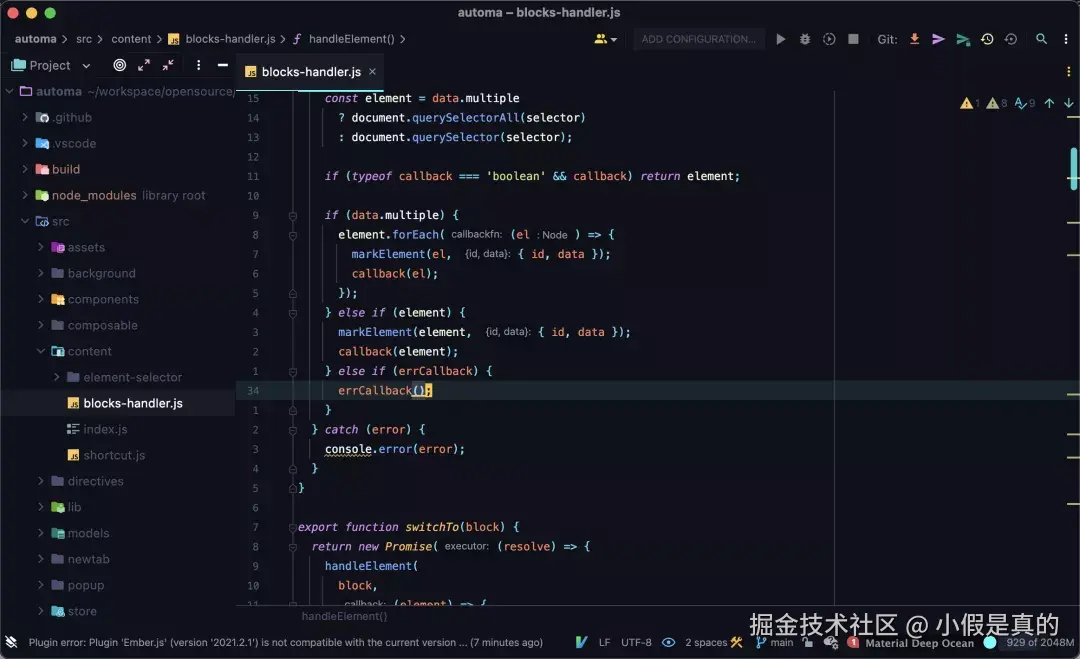The image size is (1080, 659).
Task: Click Select Opened File target icon
Action: [120, 65]
